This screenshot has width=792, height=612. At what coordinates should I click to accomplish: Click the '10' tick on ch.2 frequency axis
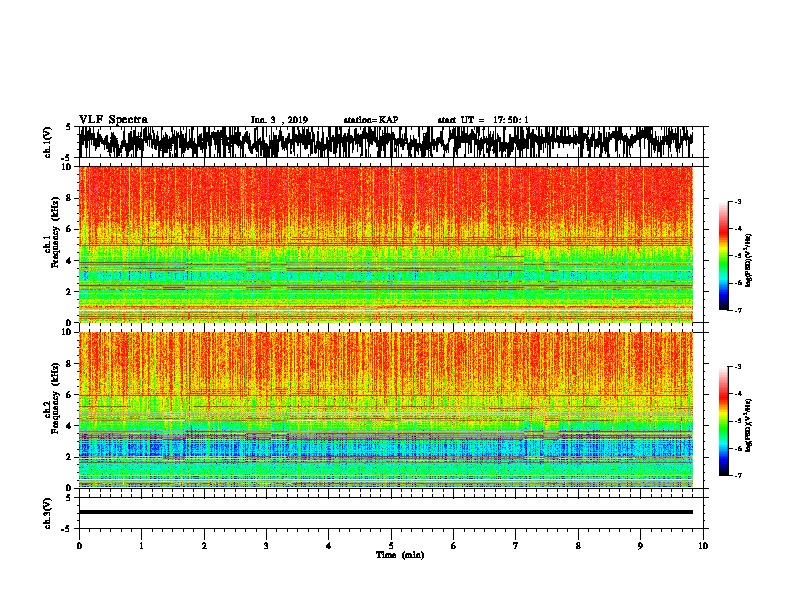point(68,332)
